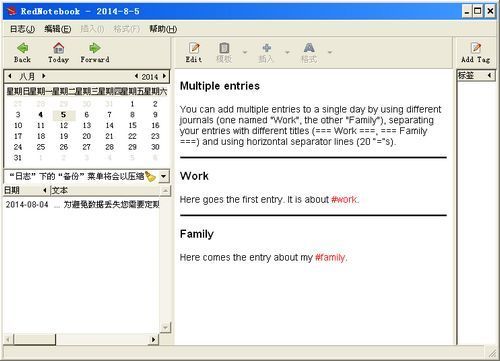Expand the template dropdown arrow
The width and height of the screenshot is (500, 361).
245,52
